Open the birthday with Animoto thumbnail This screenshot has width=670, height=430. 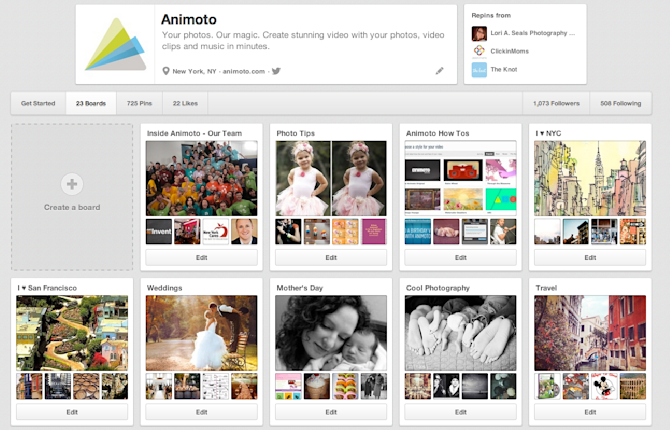coord(418,232)
